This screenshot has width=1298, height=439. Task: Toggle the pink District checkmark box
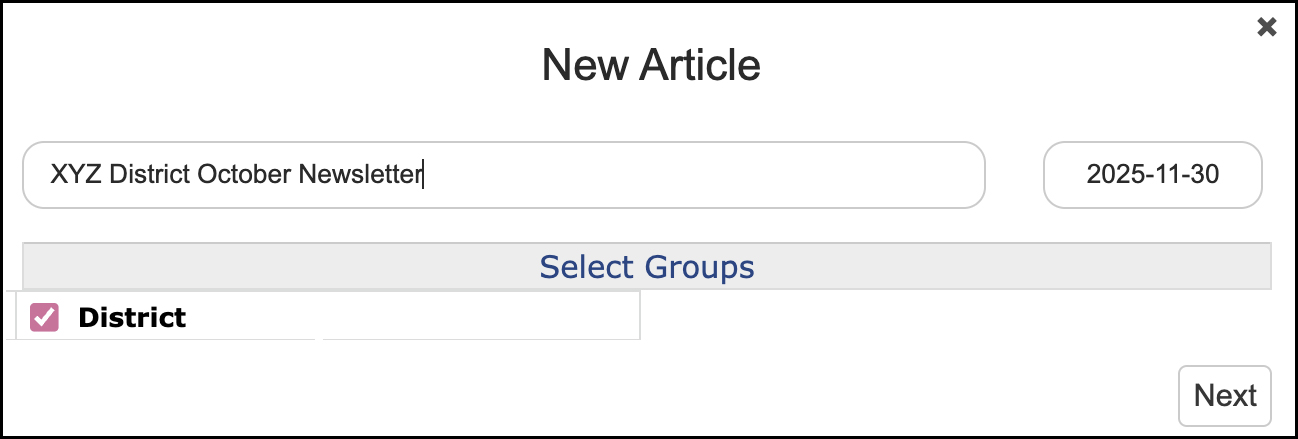[x=44, y=317]
